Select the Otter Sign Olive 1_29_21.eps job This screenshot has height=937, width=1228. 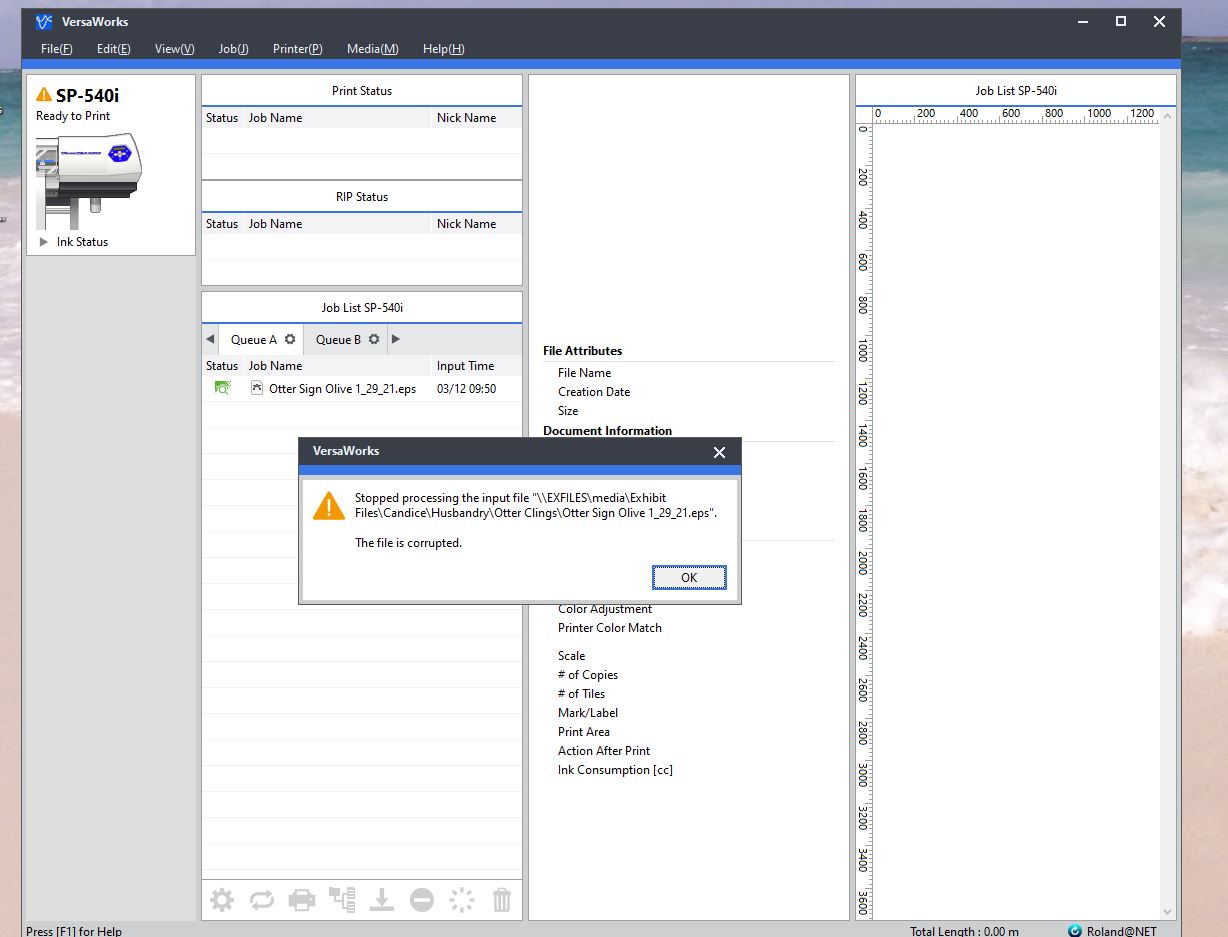point(342,389)
